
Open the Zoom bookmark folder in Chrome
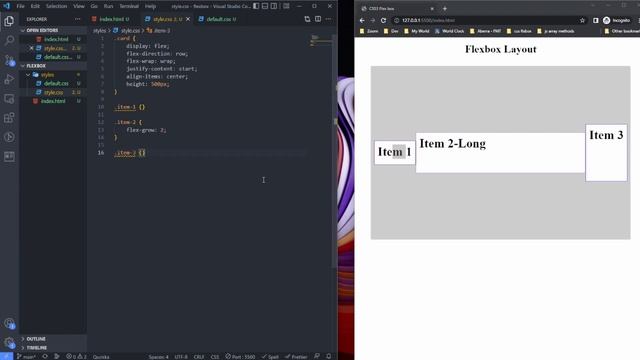[369, 31]
